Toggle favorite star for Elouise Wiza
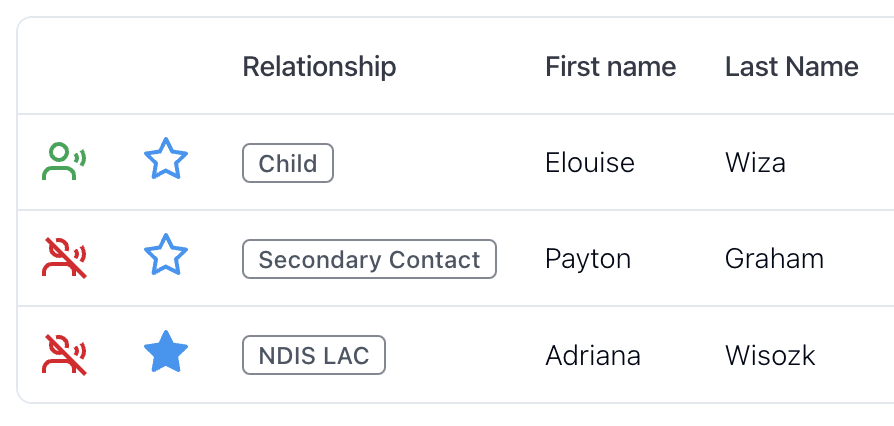This screenshot has height=426, width=894. pyautogui.click(x=165, y=159)
